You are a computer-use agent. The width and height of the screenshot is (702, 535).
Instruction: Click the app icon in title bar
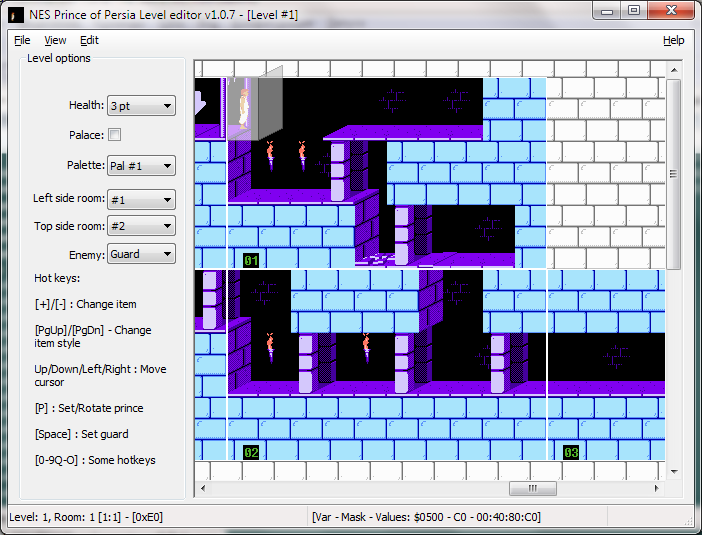(16, 15)
